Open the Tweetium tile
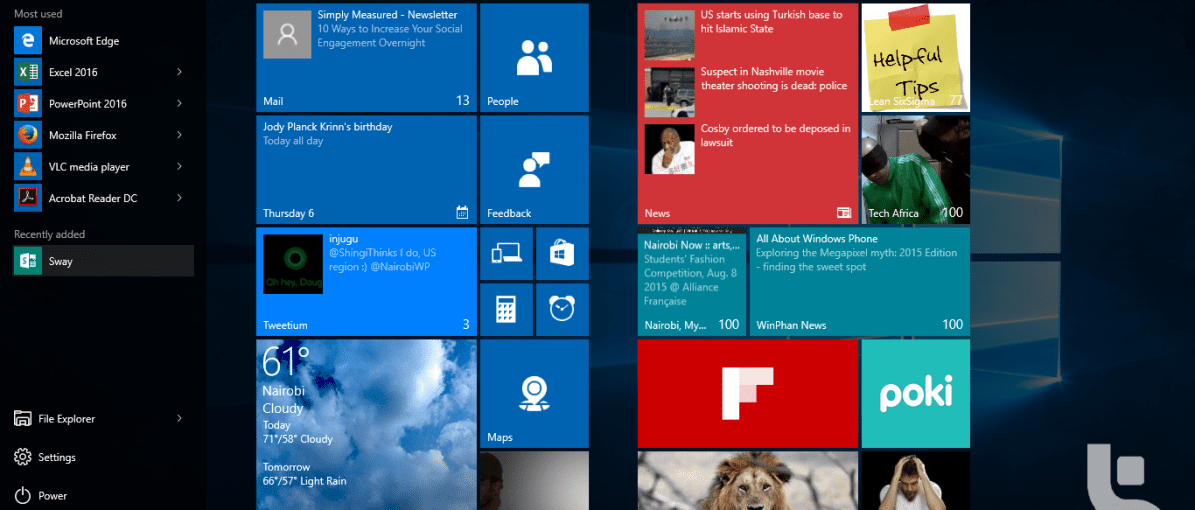This screenshot has height=510, width=1195. (x=367, y=281)
